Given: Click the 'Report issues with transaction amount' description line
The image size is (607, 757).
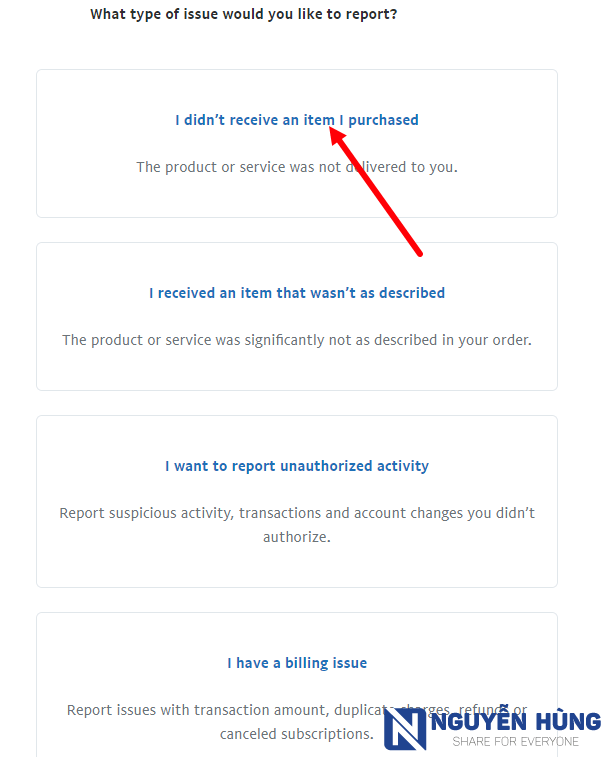Looking at the screenshot, I should point(296,710).
